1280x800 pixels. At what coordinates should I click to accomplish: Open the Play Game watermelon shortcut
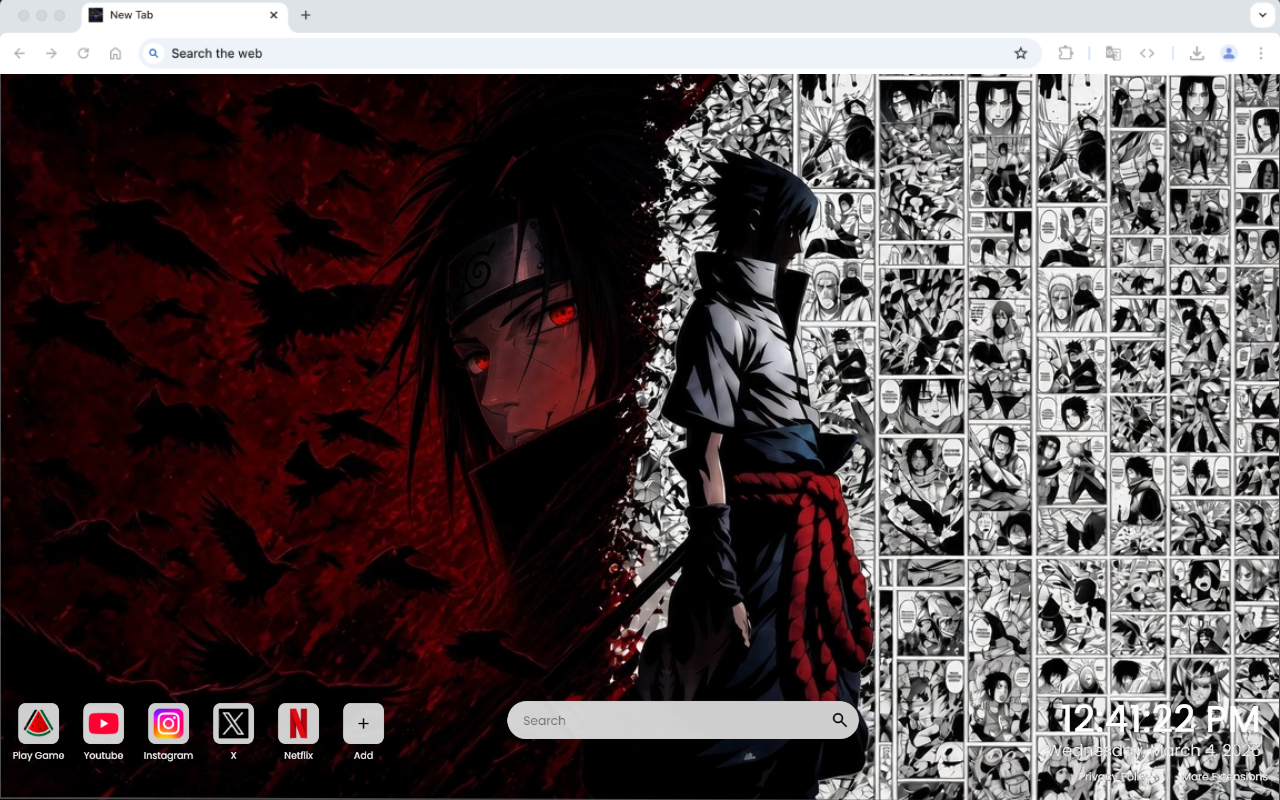[x=38, y=723]
